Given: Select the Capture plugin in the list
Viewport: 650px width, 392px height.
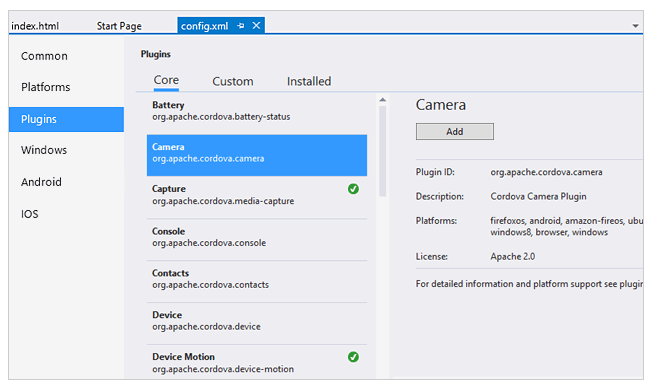Looking at the screenshot, I should (x=257, y=197).
